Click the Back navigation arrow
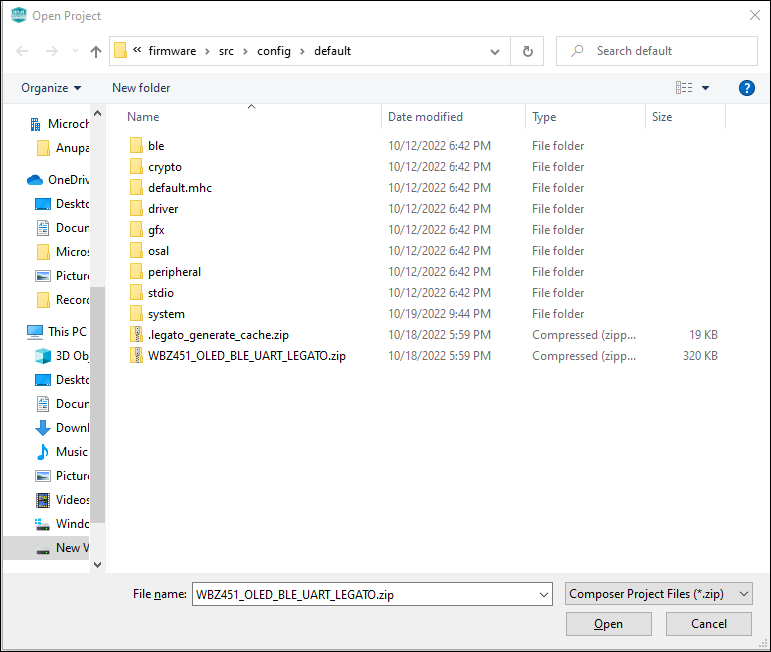 click(22, 51)
